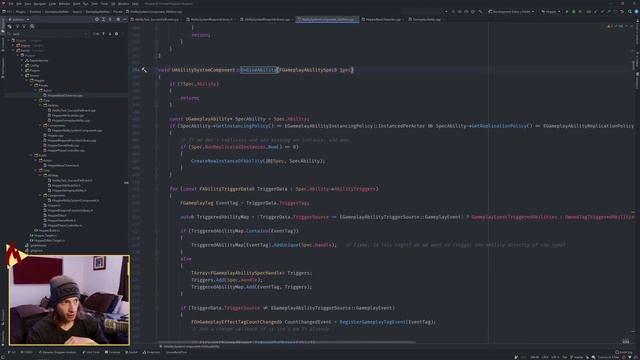Open the Dynamic Program Analysis tool window

tap(58, 352)
